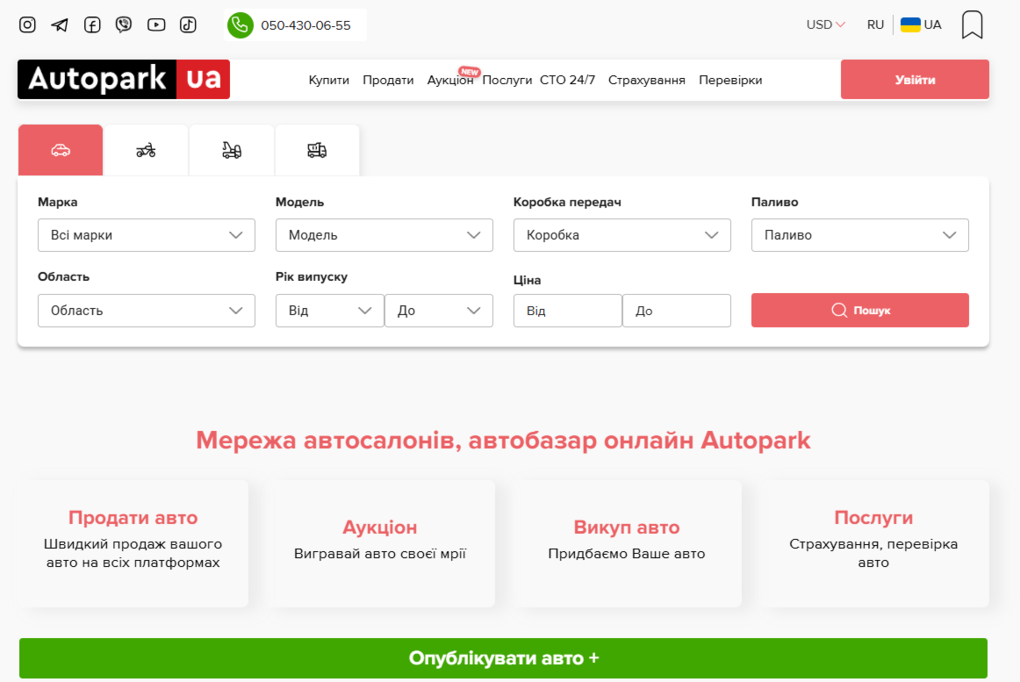Click the green Опублікувати авто button
The width and height of the screenshot is (1020, 682).
(x=503, y=658)
